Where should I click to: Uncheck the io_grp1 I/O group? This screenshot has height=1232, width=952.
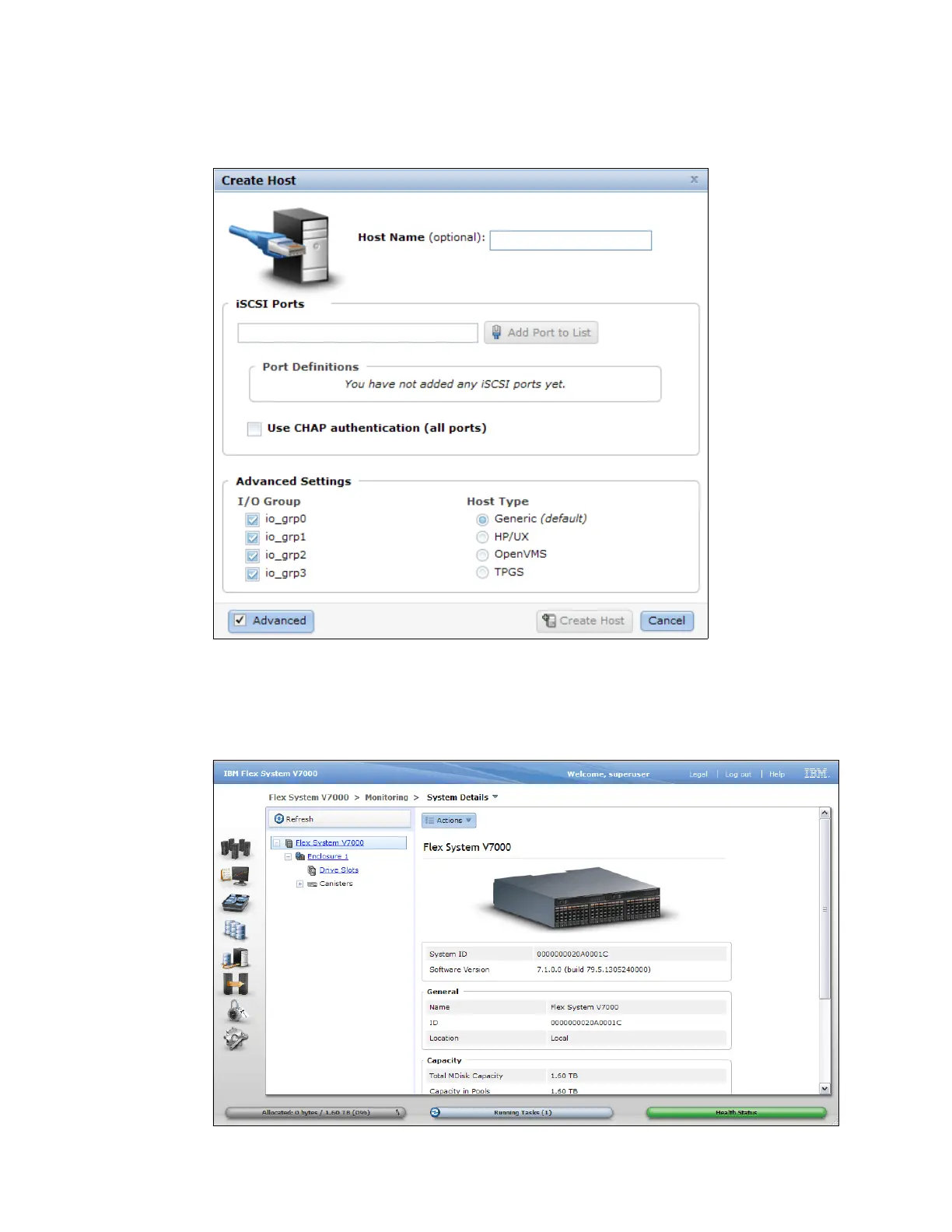pyautogui.click(x=253, y=537)
